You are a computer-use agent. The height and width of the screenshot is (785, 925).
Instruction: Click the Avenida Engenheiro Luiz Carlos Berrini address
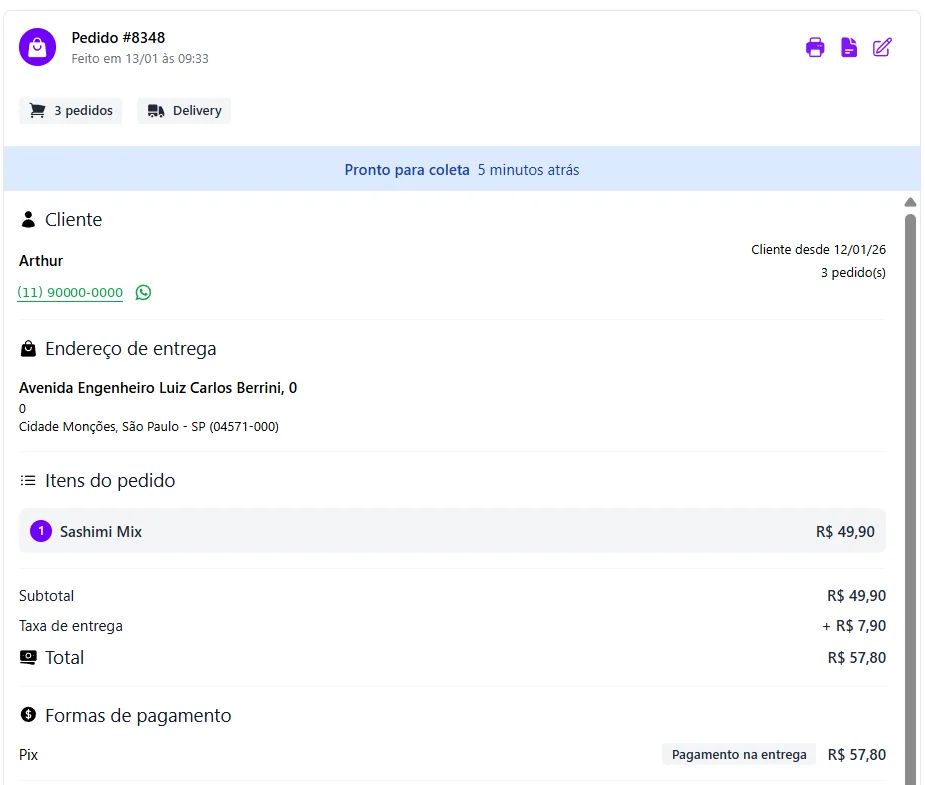tap(158, 387)
